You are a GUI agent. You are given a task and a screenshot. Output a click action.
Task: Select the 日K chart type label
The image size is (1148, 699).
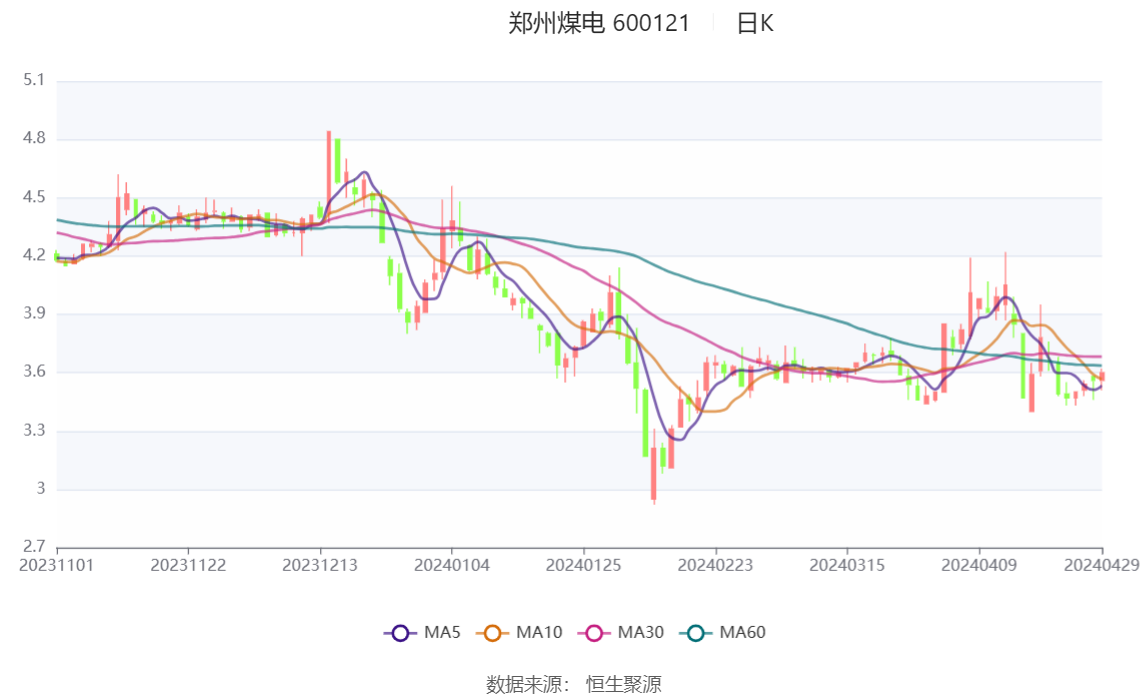(x=755, y=24)
